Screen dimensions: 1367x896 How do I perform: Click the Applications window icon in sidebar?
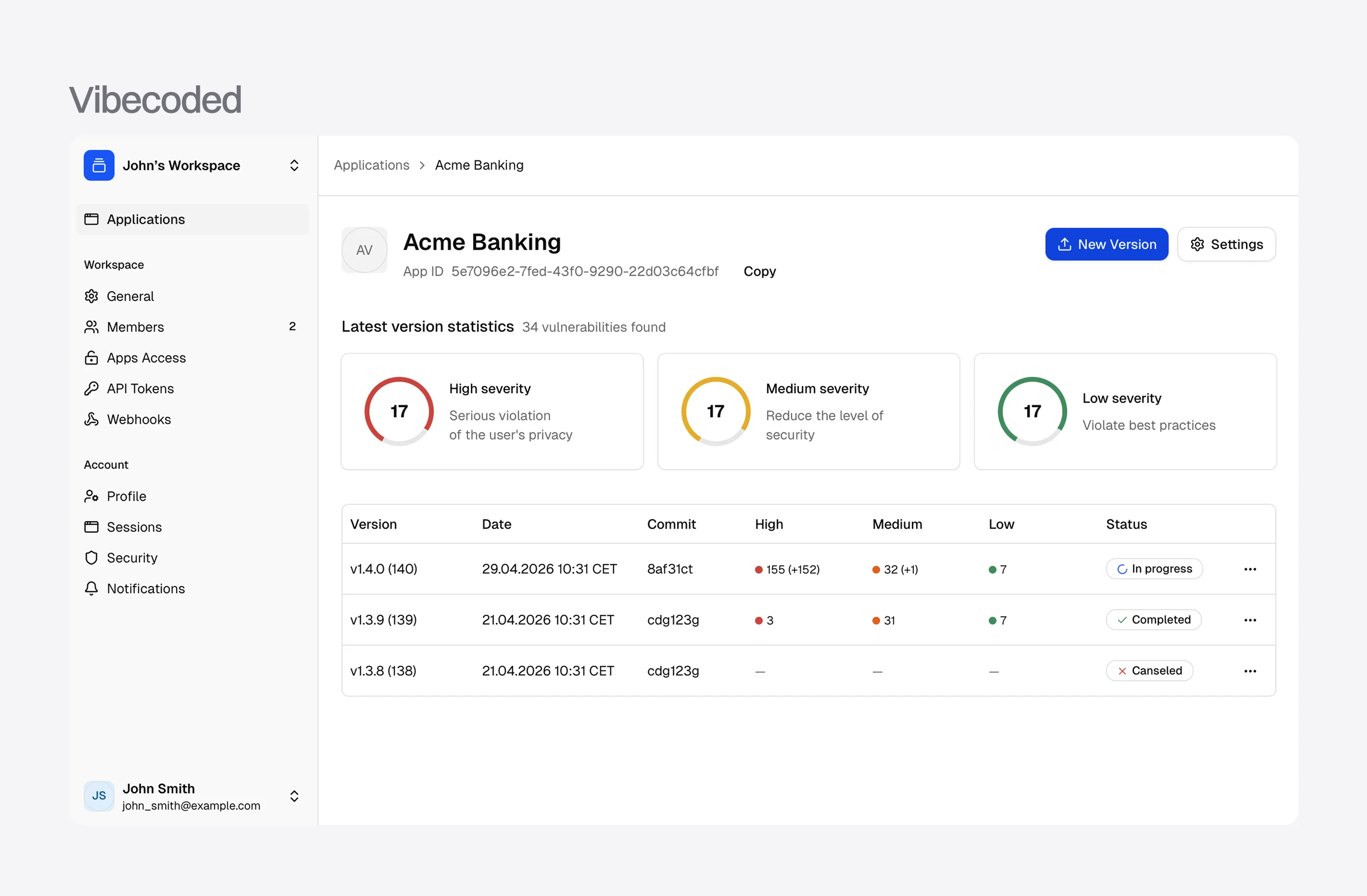(x=91, y=219)
